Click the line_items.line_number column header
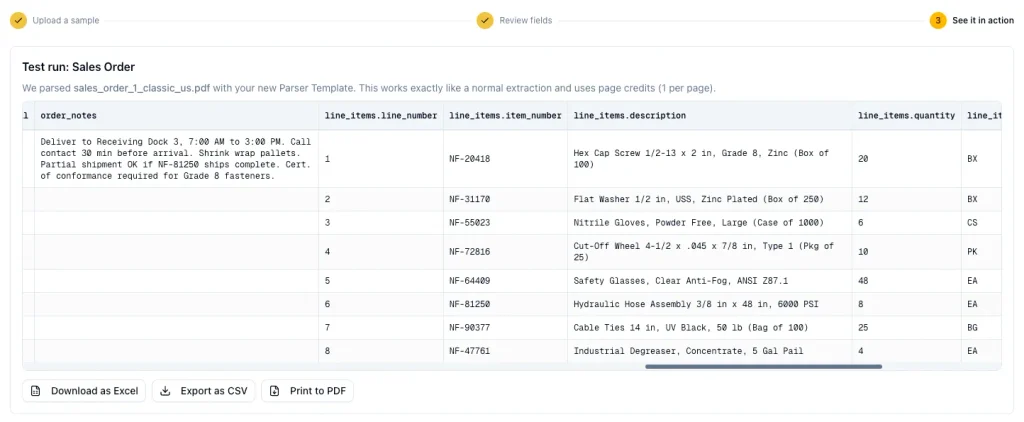 tap(381, 116)
